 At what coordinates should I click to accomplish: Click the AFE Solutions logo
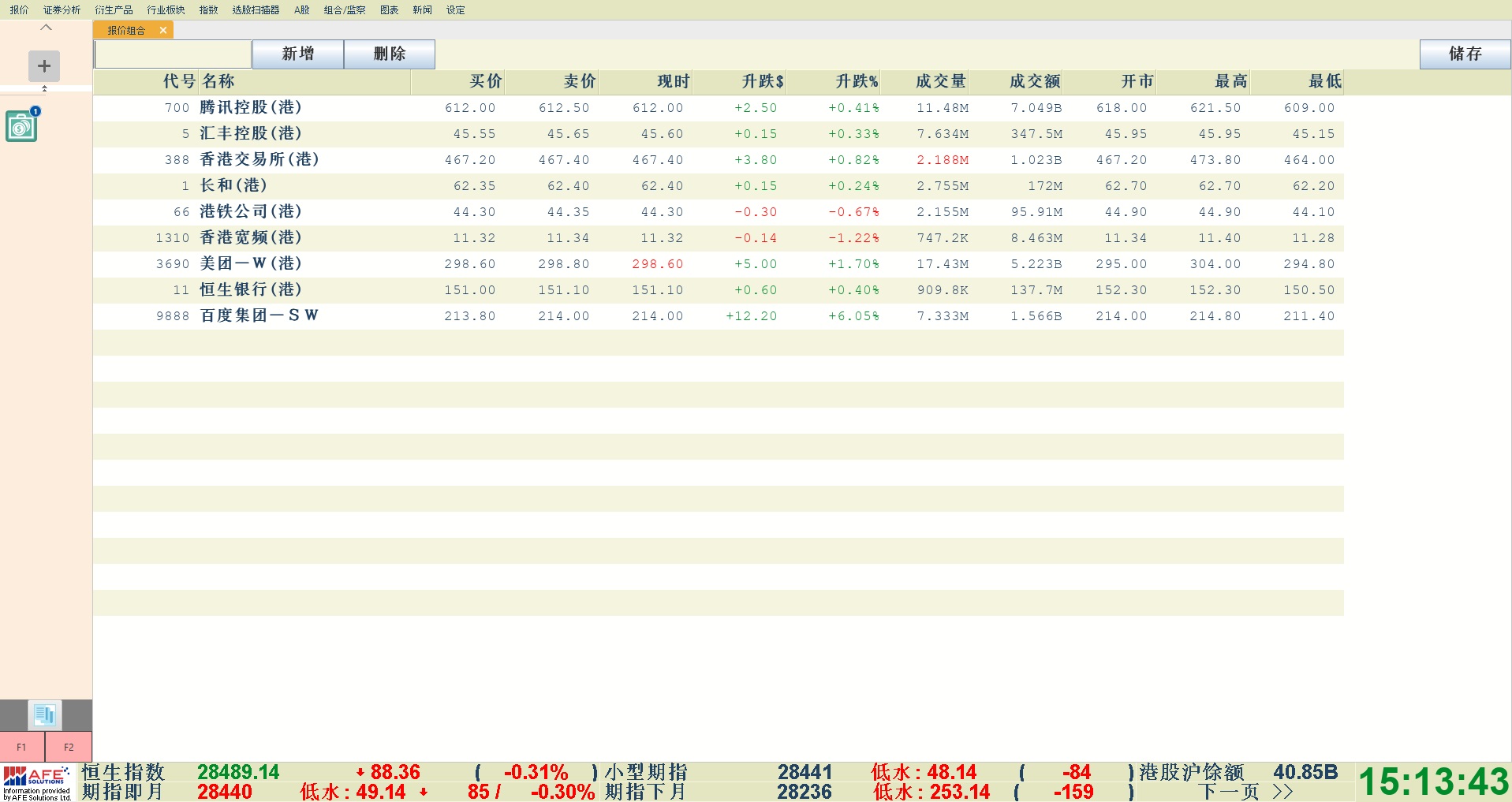tap(37, 782)
